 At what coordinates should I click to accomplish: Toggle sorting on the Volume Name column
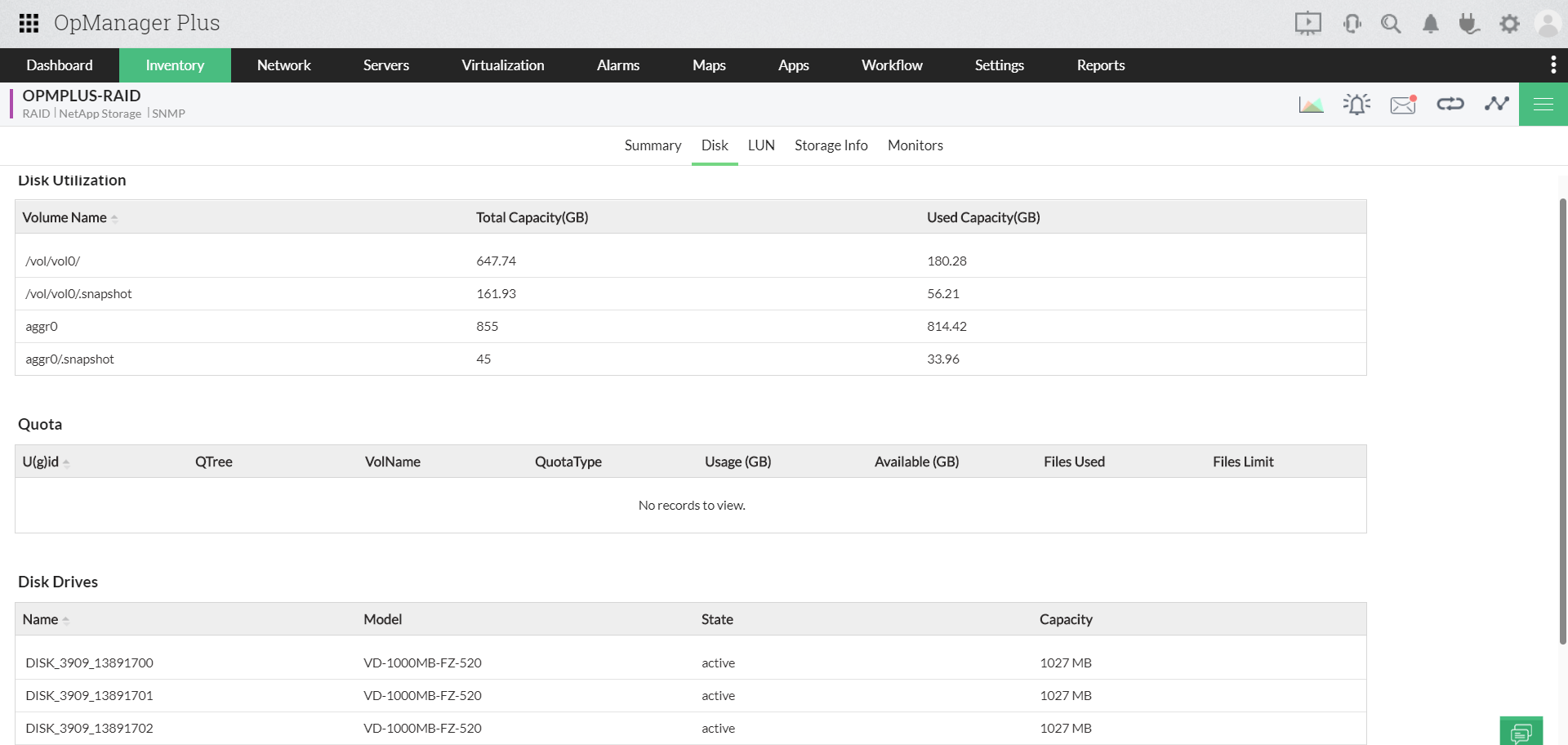(x=115, y=217)
